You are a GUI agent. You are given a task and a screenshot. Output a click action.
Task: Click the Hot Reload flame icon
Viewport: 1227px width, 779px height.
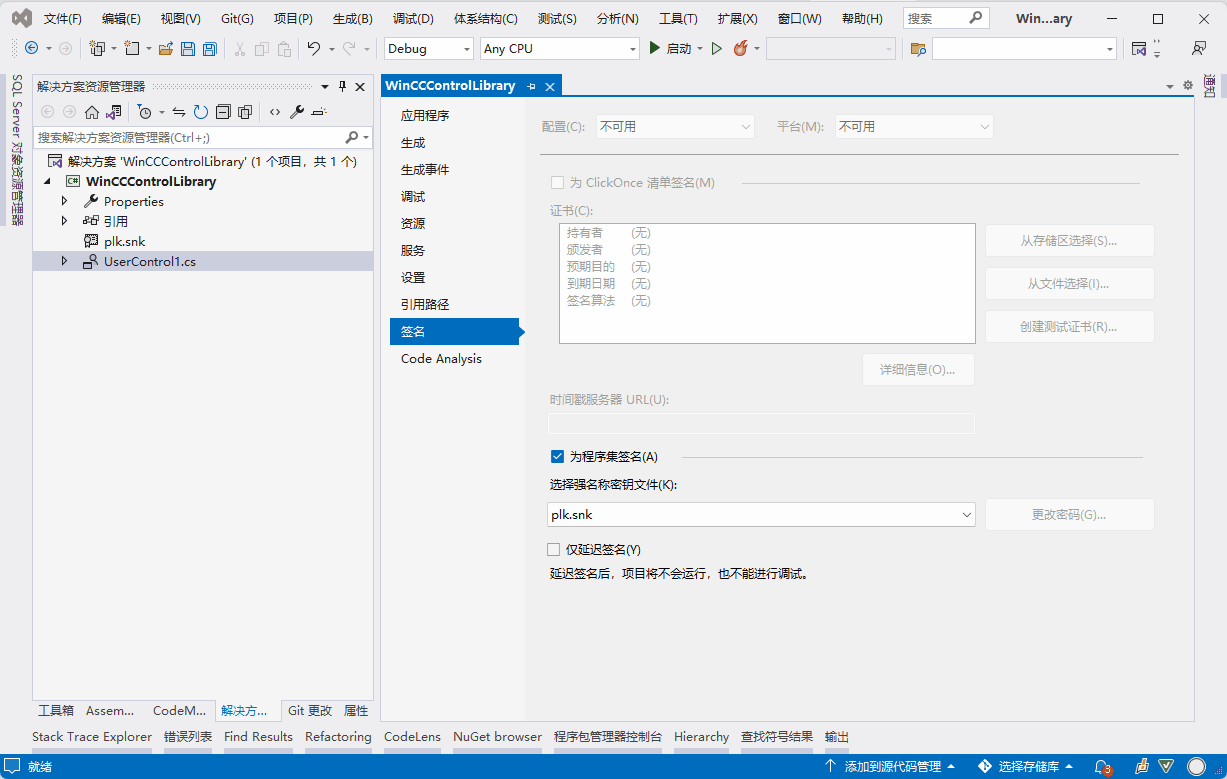click(741, 48)
